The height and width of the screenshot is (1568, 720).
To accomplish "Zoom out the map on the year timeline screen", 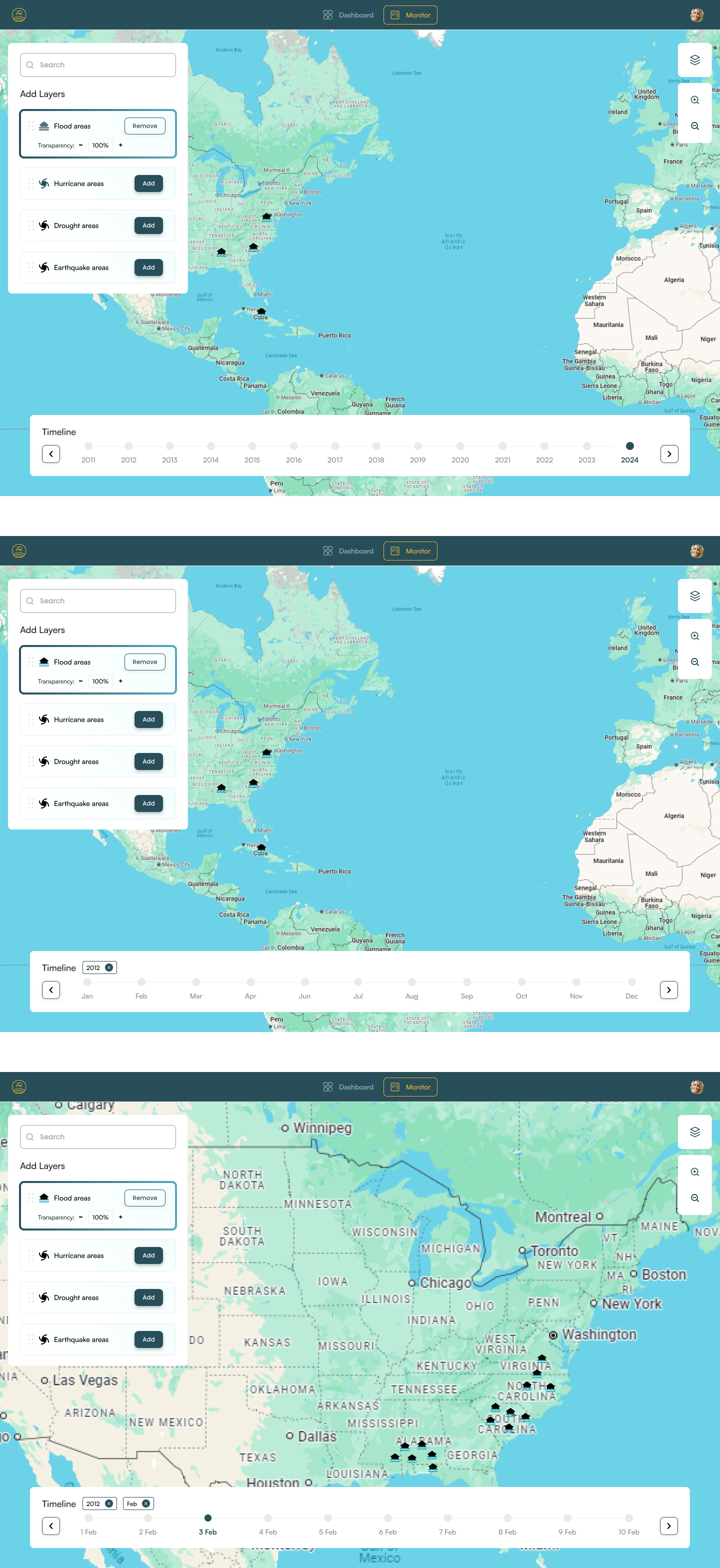I will coord(694,126).
